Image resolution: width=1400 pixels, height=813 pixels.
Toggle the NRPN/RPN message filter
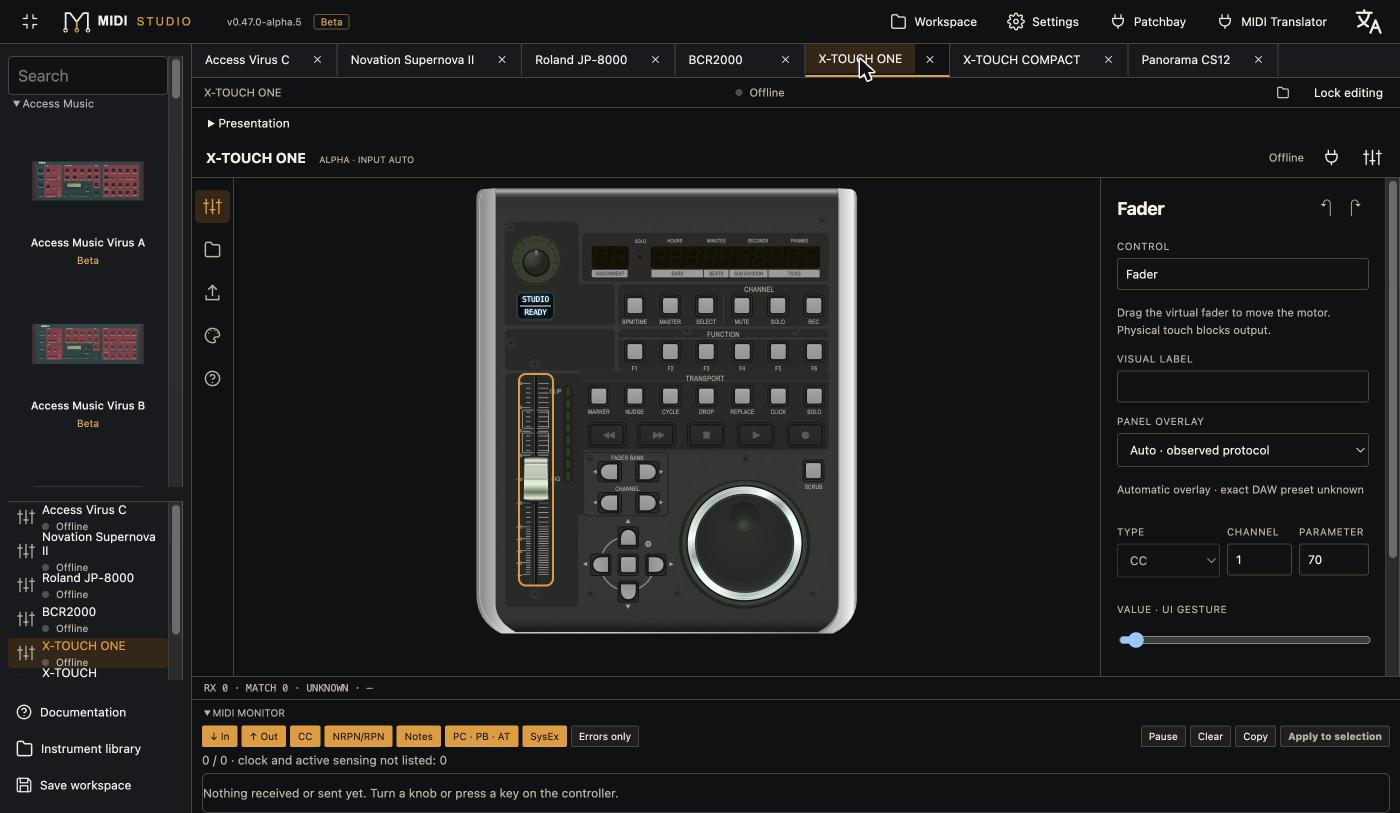[x=358, y=736]
